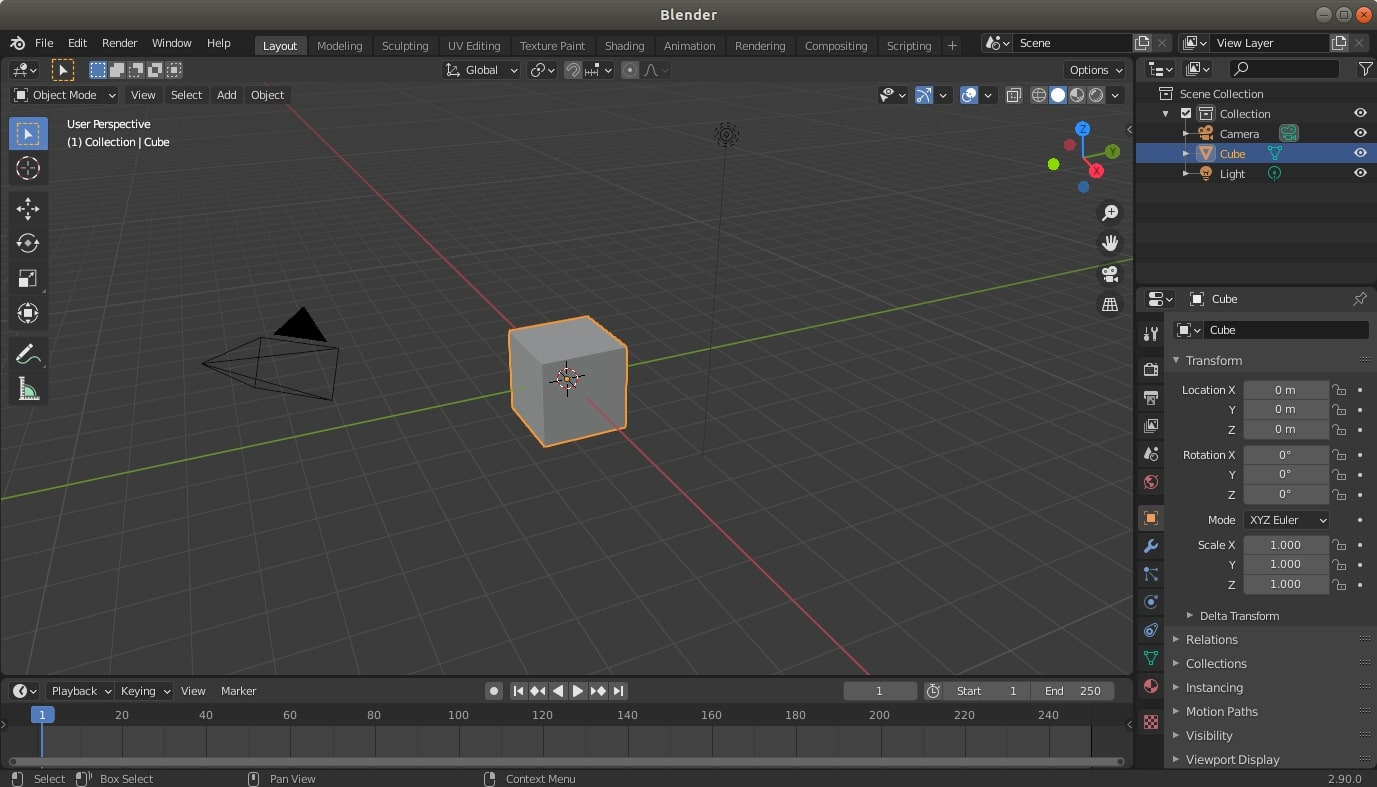Open the Object Mode dropdown
This screenshot has width=1377, height=787.
click(x=65, y=95)
